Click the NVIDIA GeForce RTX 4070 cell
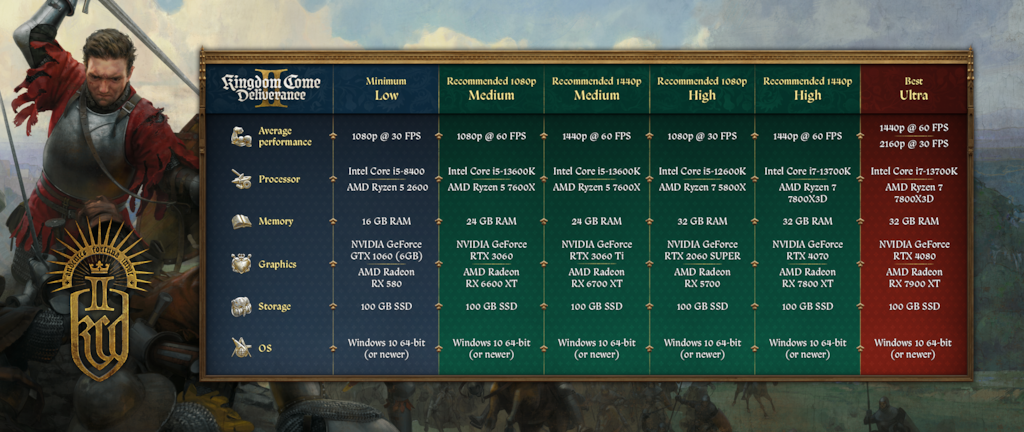The height and width of the screenshot is (432, 1024). tap(807, 251)
